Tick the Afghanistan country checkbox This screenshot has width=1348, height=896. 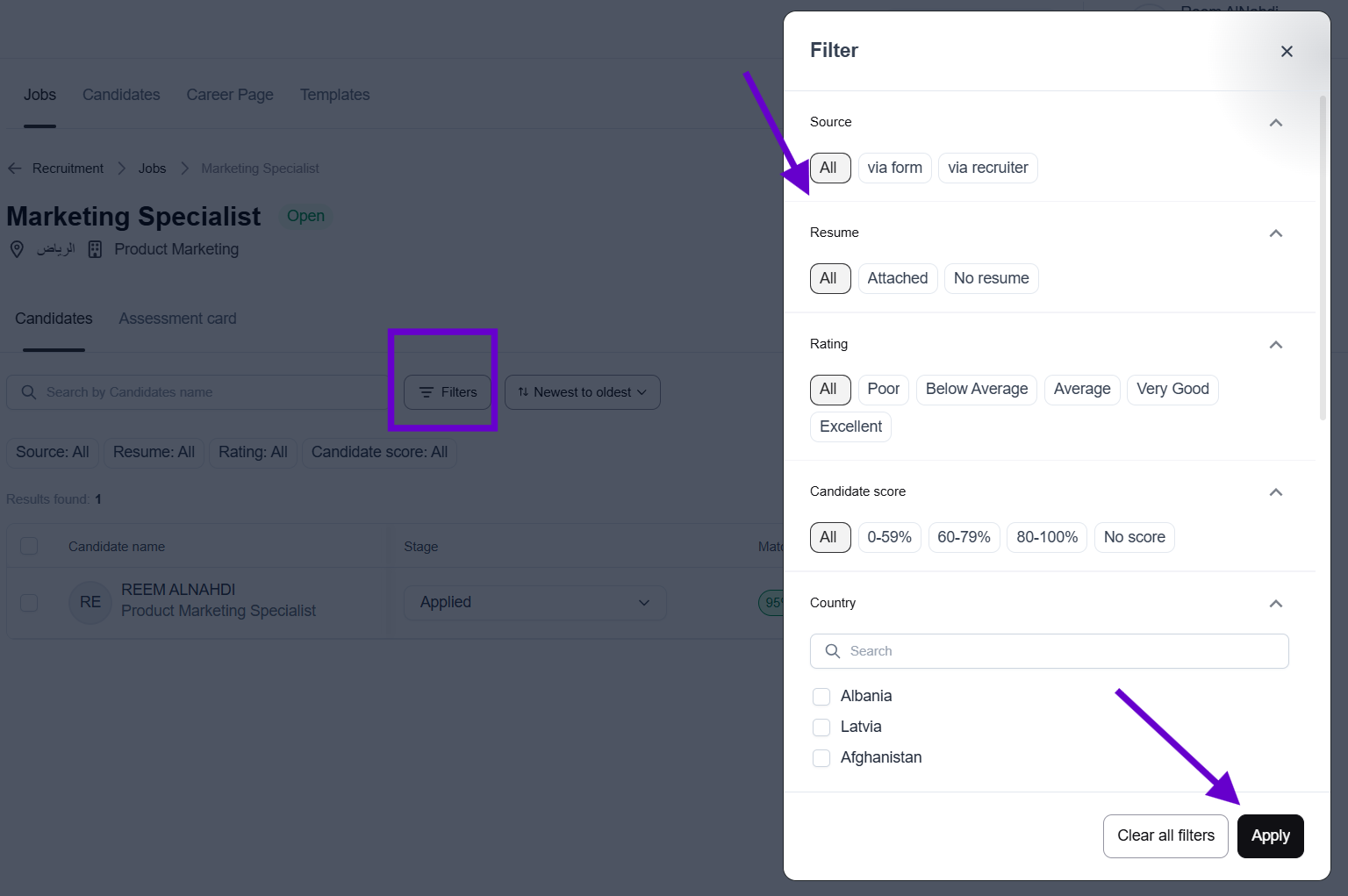click(821, 758)
